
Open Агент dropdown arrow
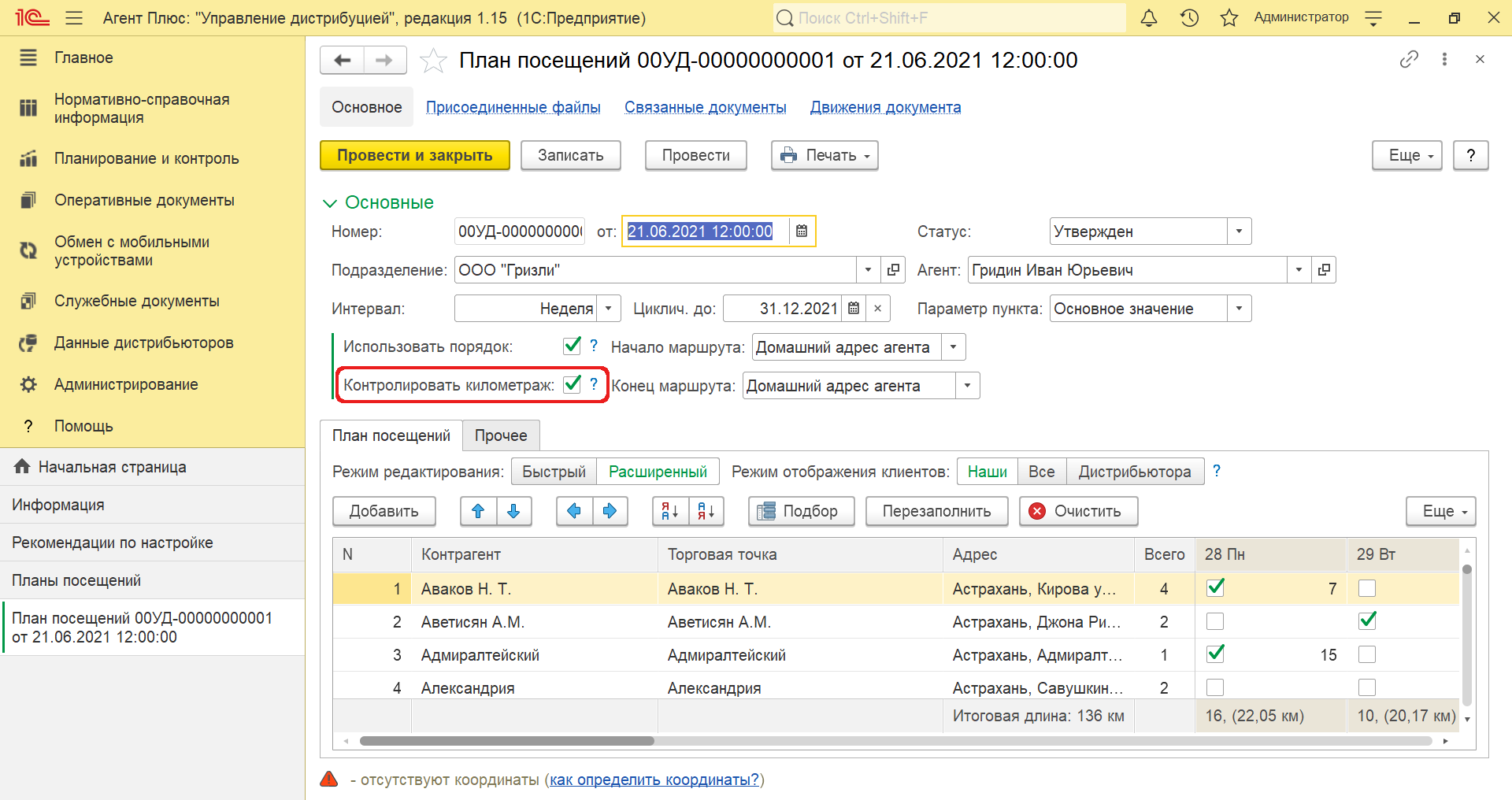click(x=1299, y=269)
